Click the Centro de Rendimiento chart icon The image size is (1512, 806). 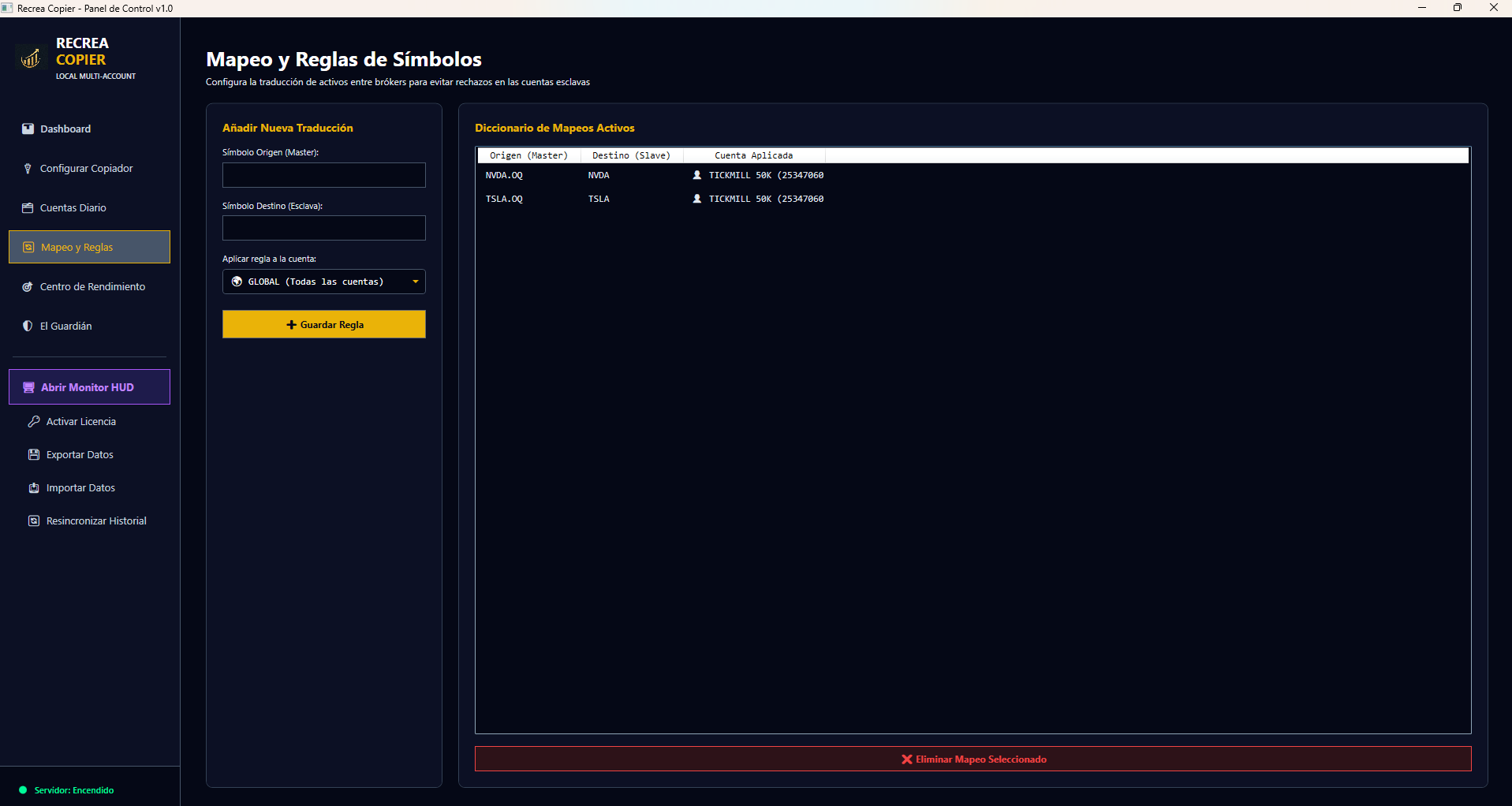tap(28, 286)
